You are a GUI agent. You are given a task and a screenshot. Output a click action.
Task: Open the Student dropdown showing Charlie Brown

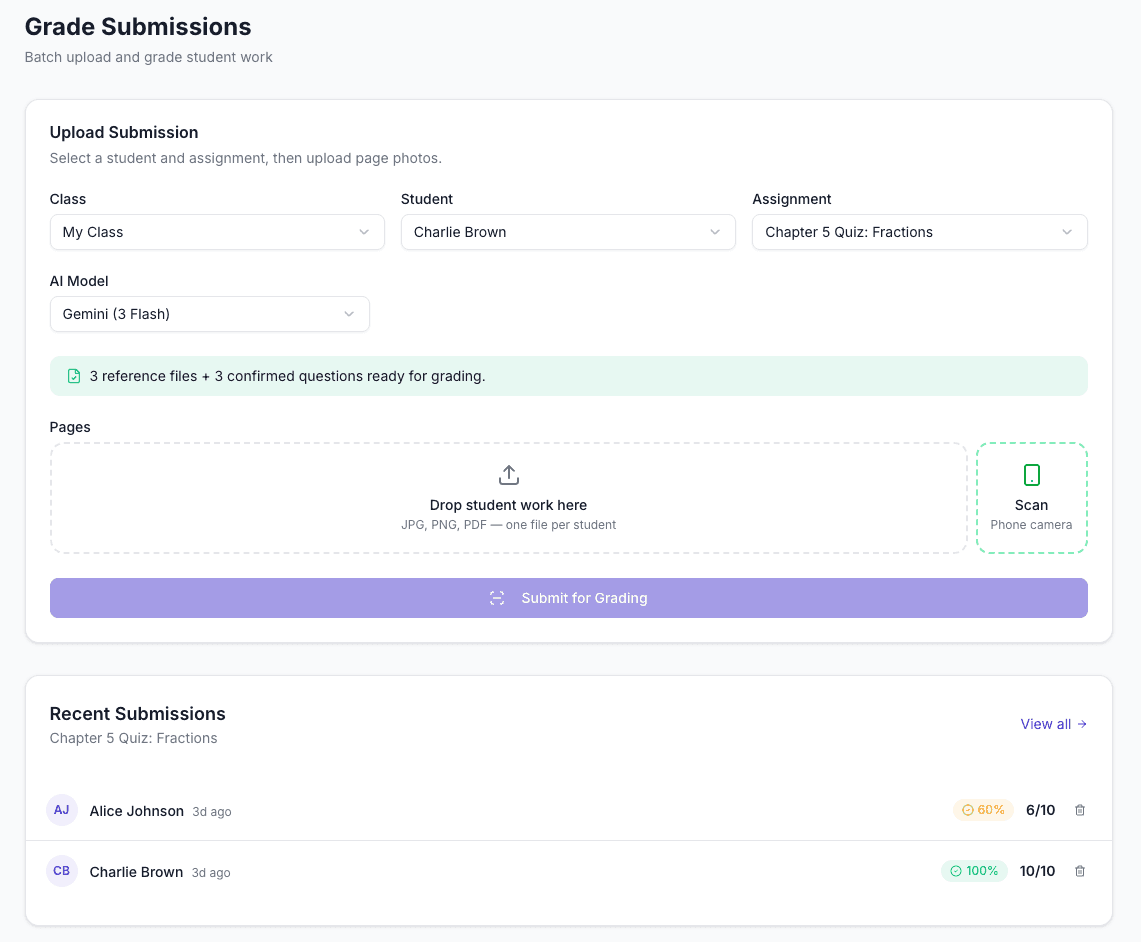pos(568,232)
